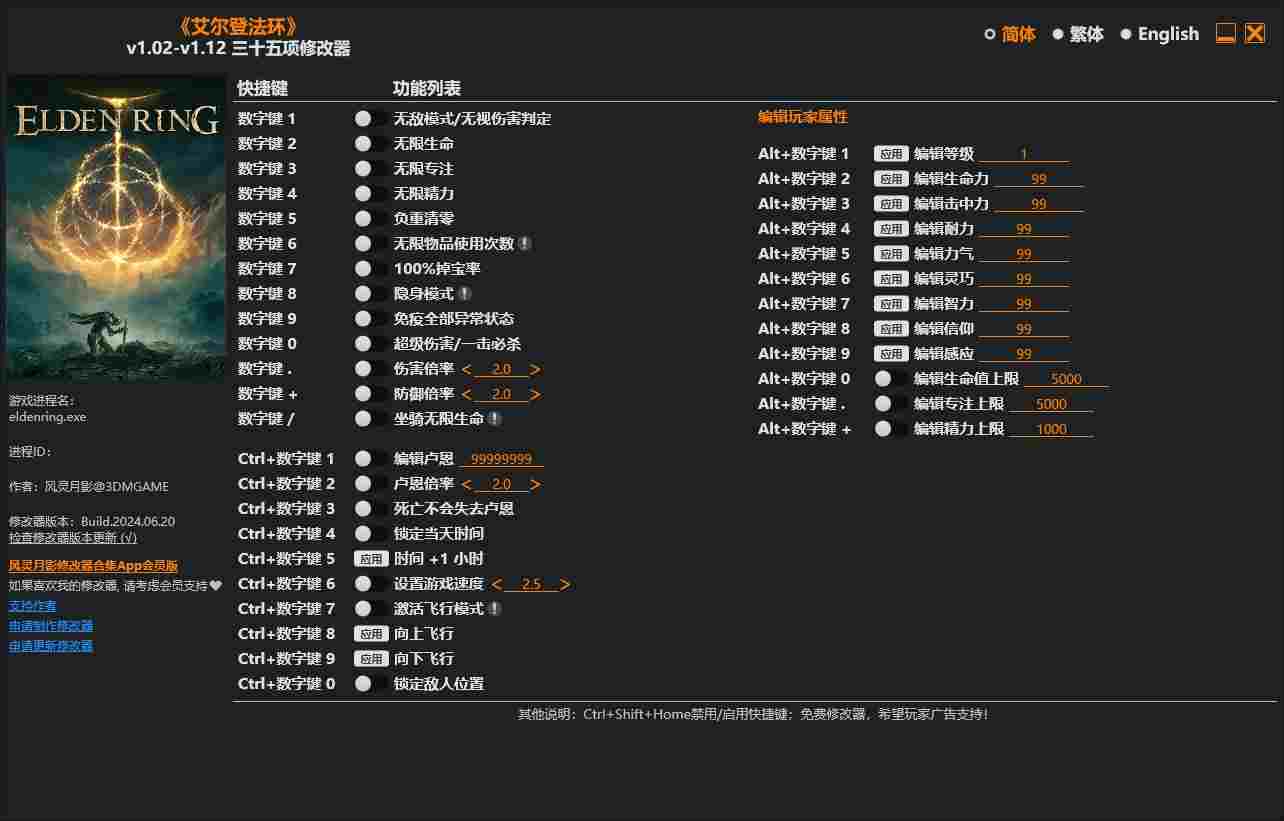Decrease 设置游戏速度 with left arrow
The height and width of the screenshot is (821, 1284).
(x=496, y=584)
